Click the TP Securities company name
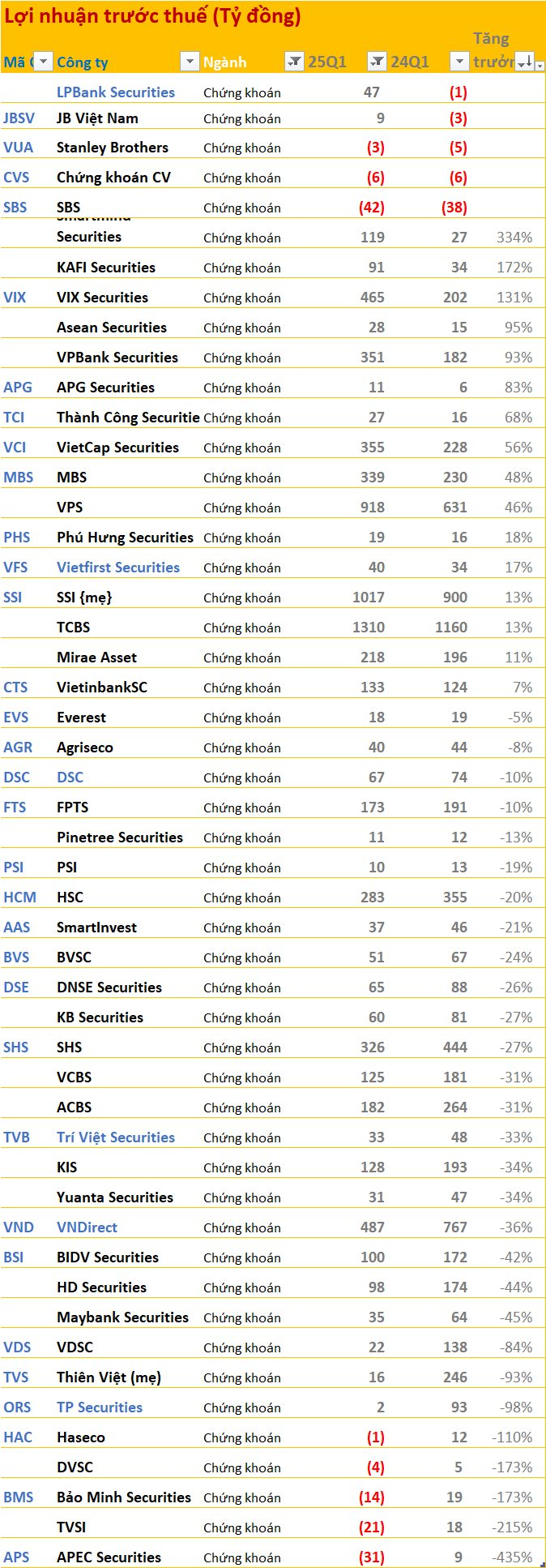 click(x=100, y=1407)
